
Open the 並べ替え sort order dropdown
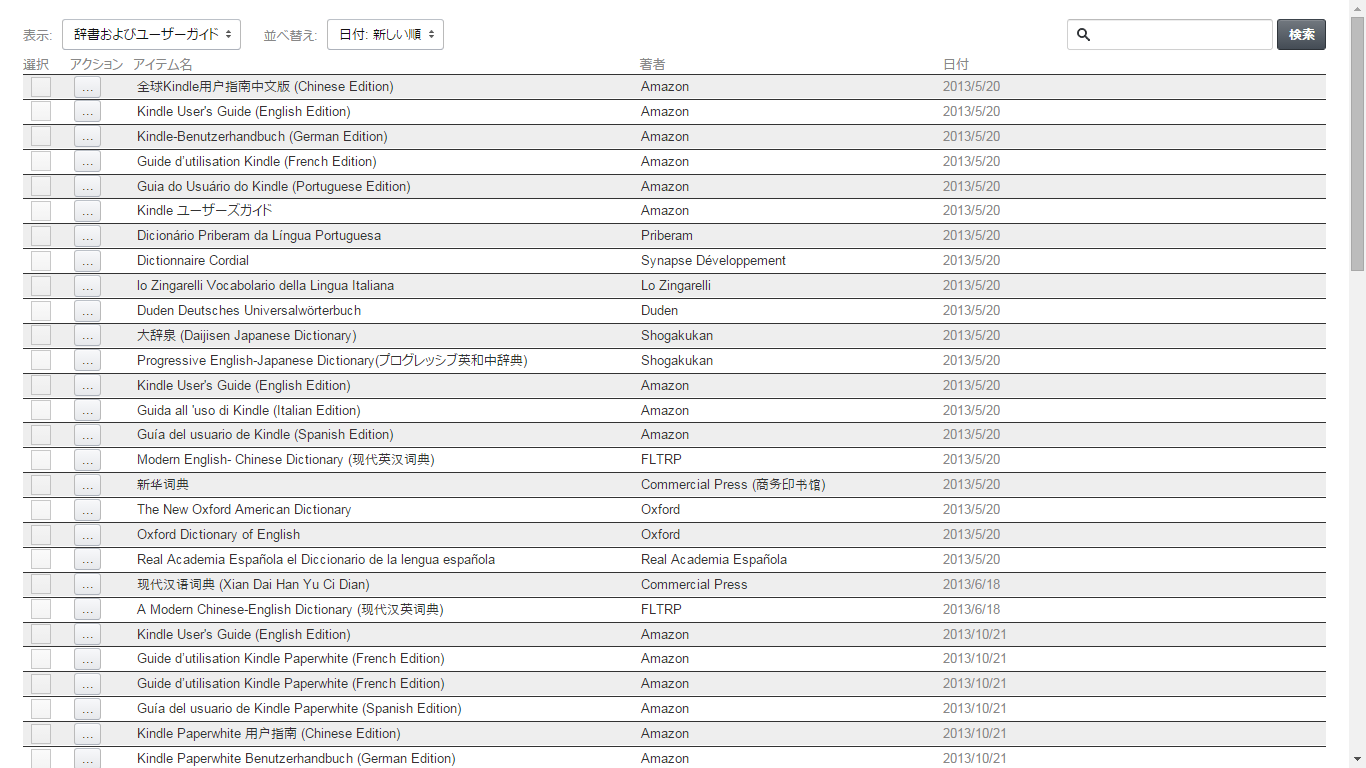[385, 34]
